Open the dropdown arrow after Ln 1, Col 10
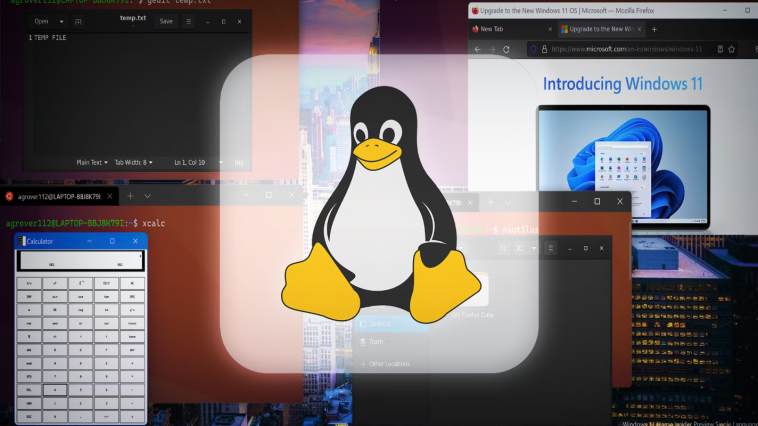The height and width of the screenshot is (426, 758). point(220,162)
